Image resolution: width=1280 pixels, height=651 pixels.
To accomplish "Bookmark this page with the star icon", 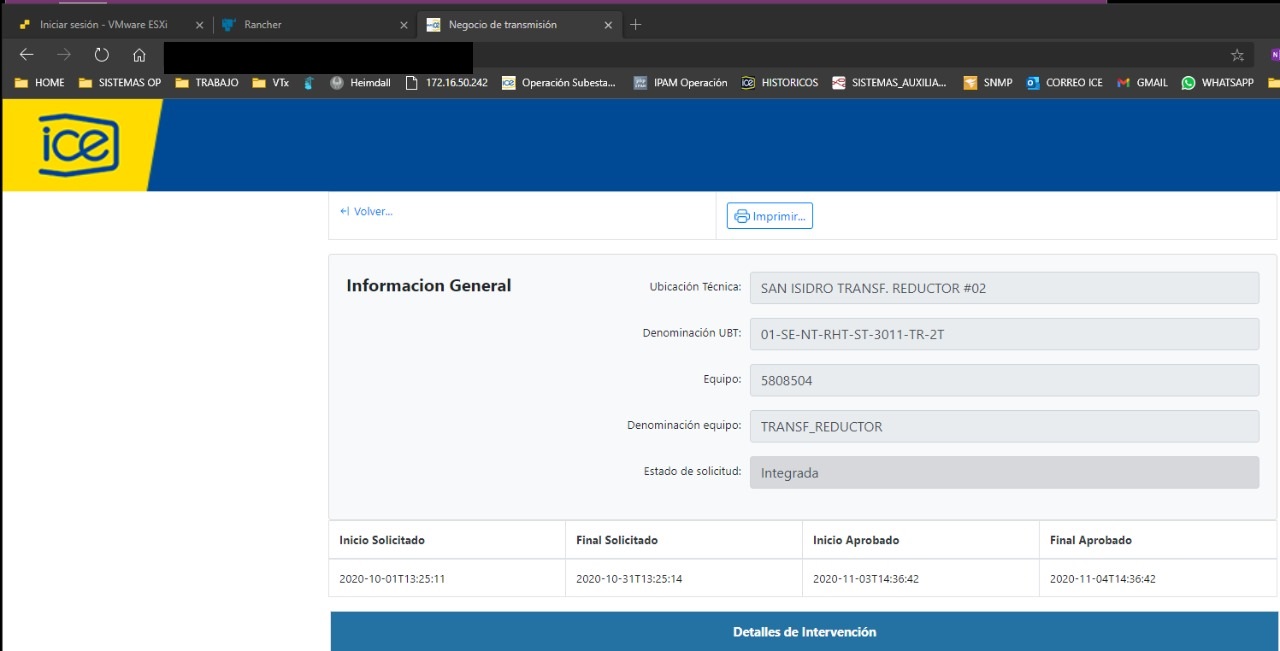I will click(x=1237, y=55).
